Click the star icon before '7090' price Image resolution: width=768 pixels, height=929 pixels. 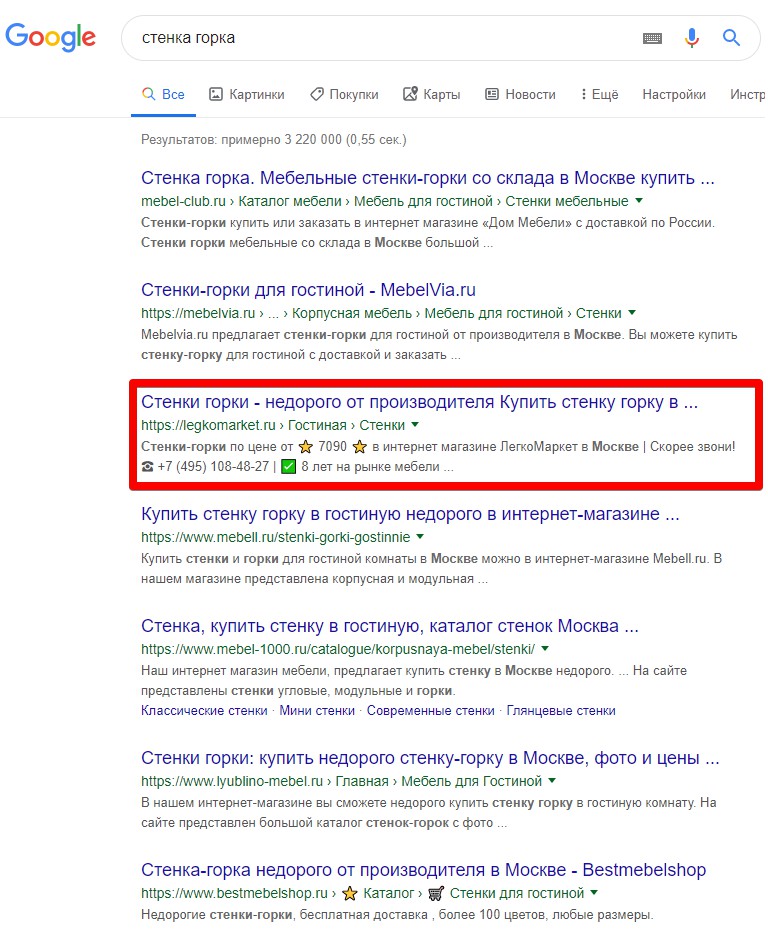(x=305, y=447)
